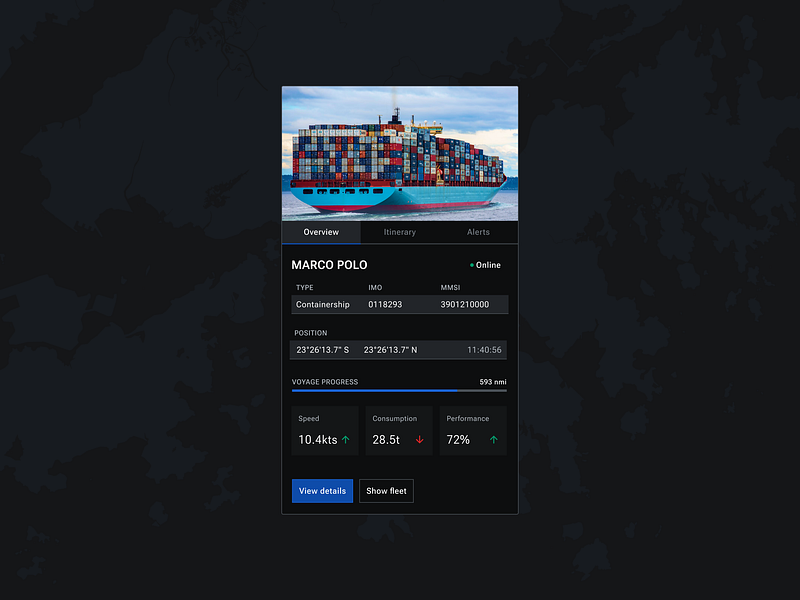Click the View details button
Image resolution: width=800 pixels, height=600 pixels.
322,491
